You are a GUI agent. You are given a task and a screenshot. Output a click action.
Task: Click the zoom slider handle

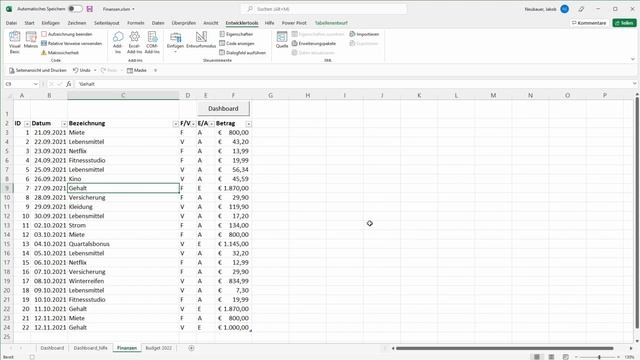[599, 357]
